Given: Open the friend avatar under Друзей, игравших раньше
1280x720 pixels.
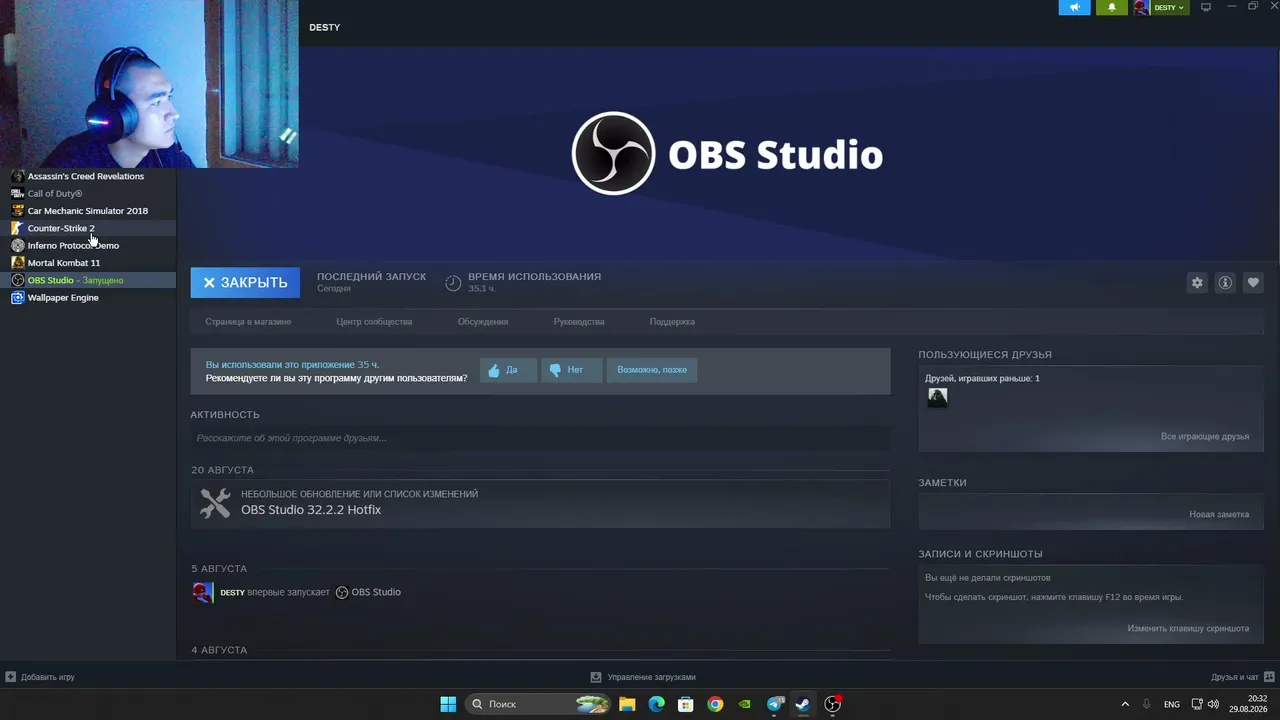Looking at the screenshot, I should [937, 397].
